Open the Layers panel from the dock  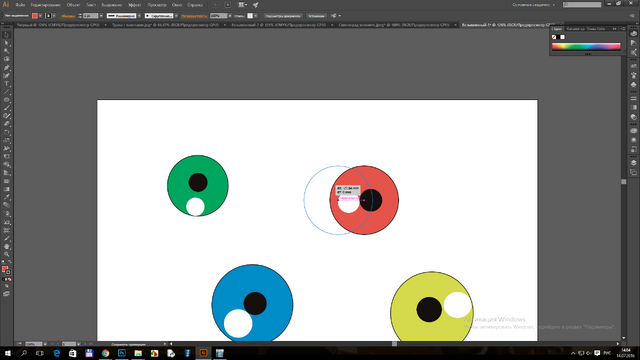pyautogui.click(x=633, y=163)
